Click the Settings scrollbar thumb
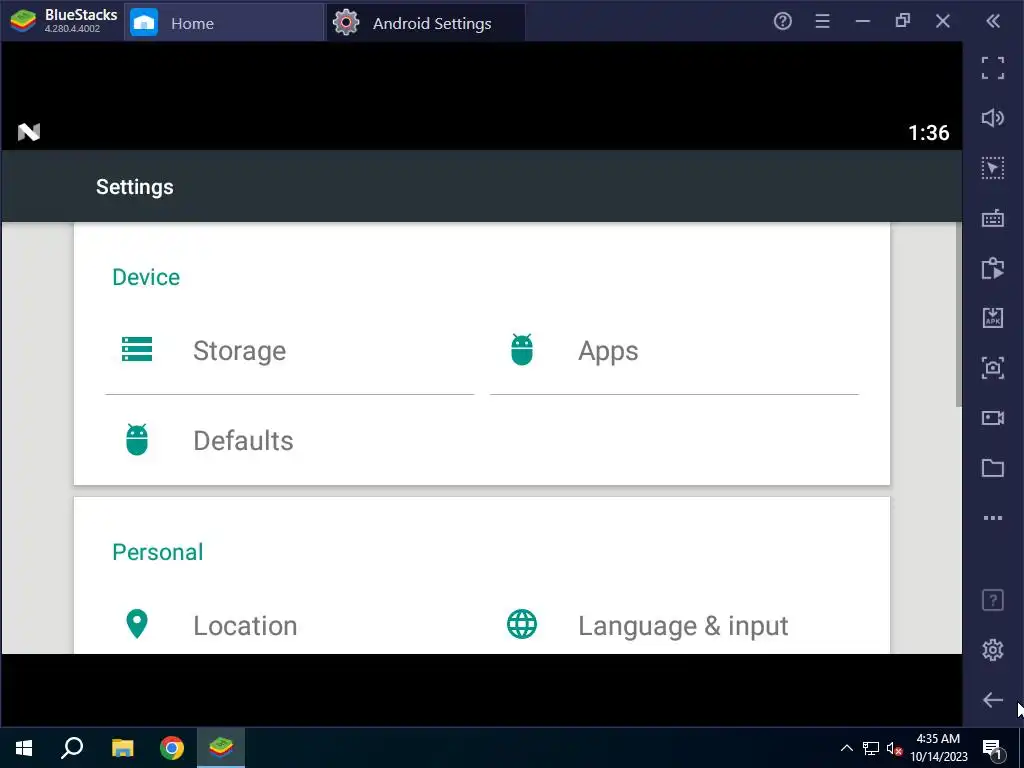 (958, 314)
